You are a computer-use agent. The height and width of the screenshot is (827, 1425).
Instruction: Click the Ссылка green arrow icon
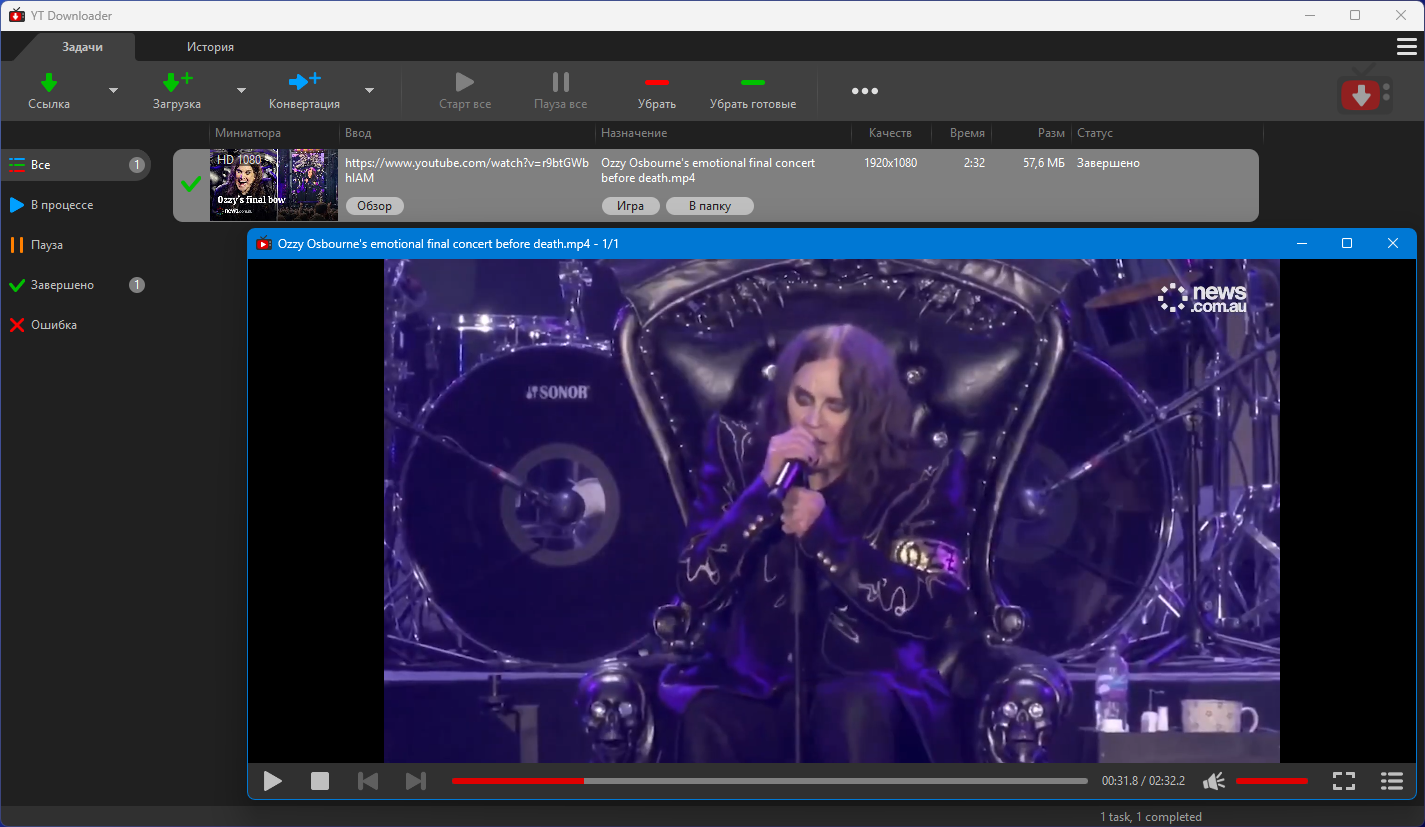(49, 82)
